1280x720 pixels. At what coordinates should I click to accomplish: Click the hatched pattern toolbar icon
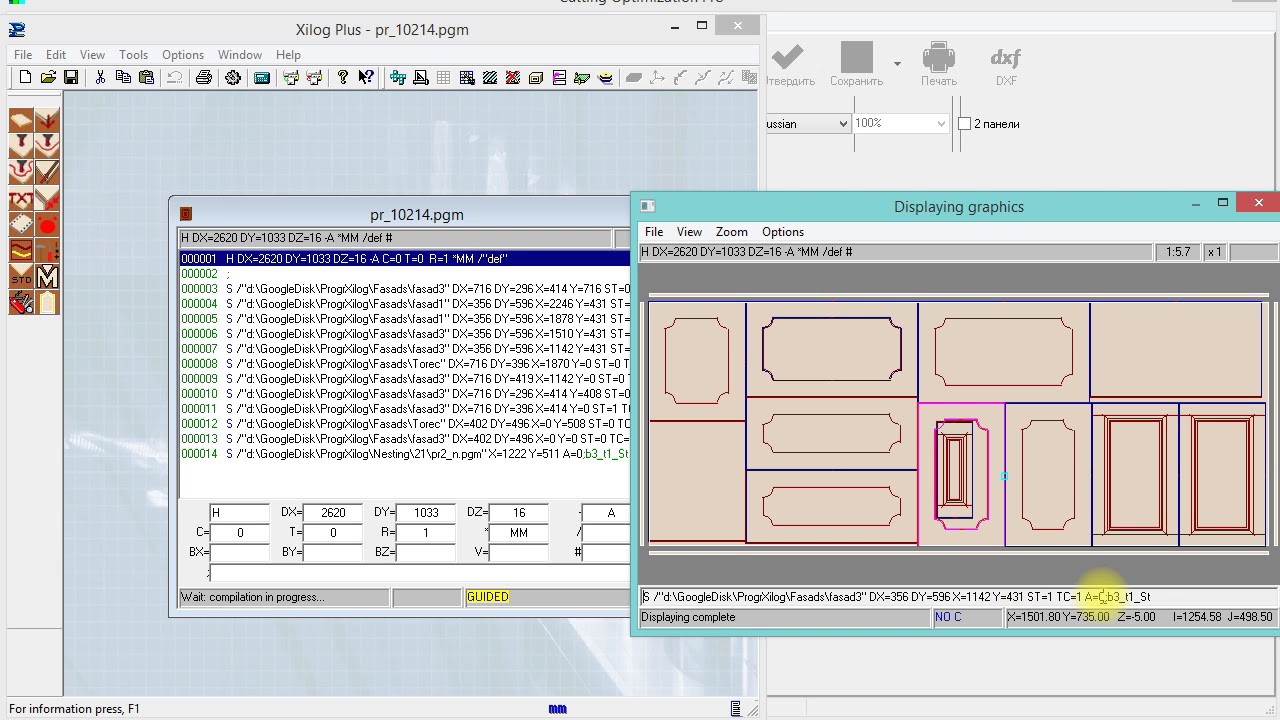click(x=490, y=77)
